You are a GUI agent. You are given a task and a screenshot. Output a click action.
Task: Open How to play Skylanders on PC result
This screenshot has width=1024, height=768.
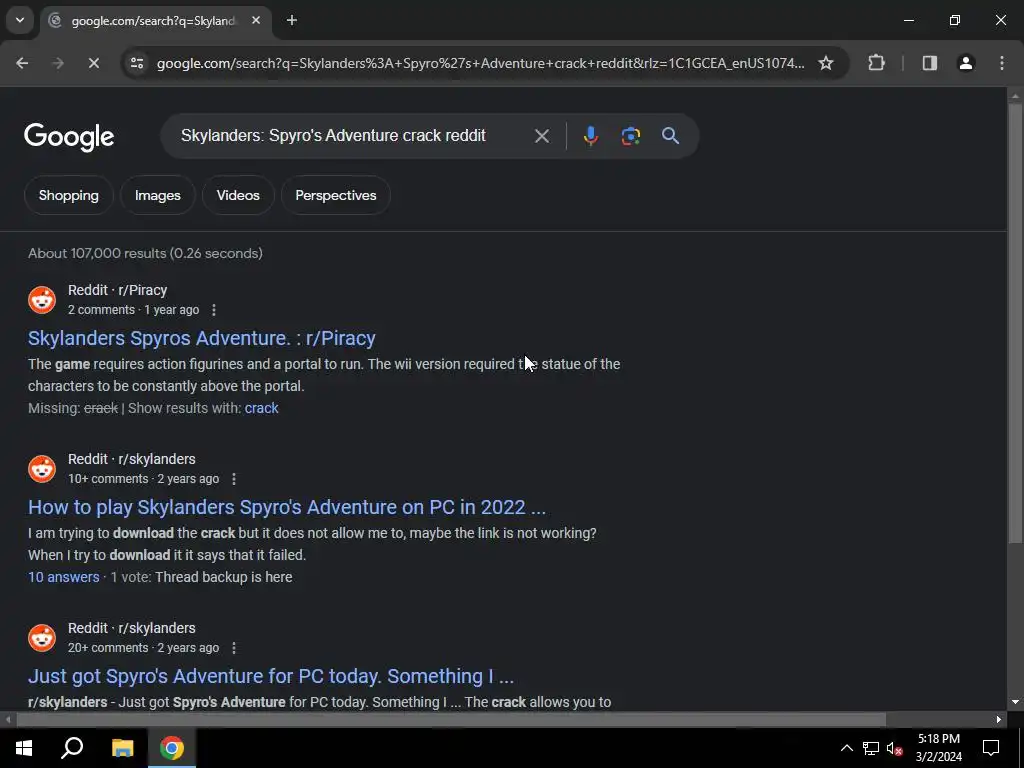(x=287, y=507)
